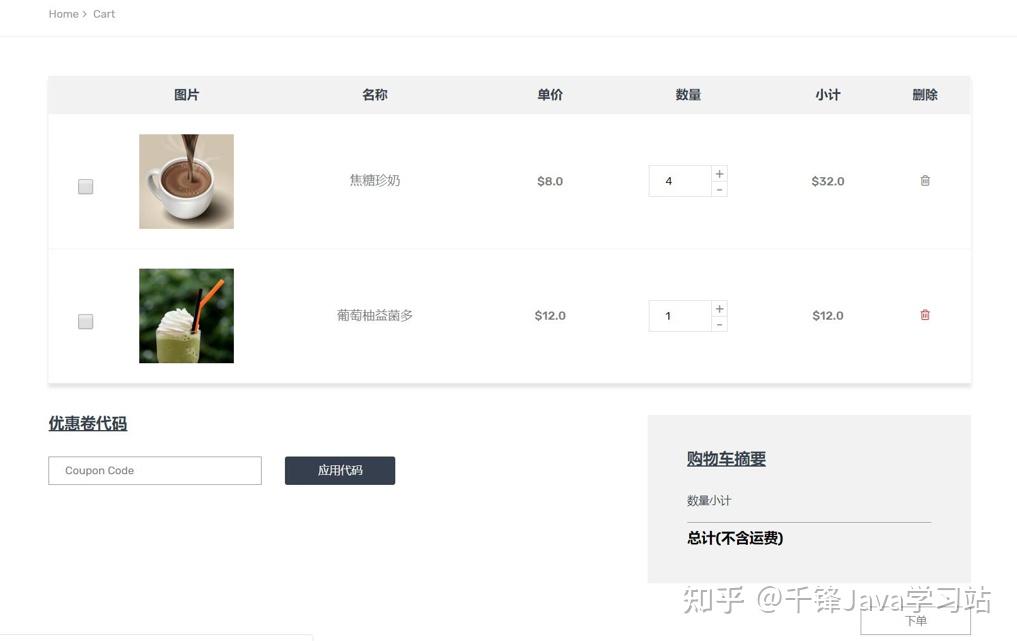Click the 焦糖珍奶 quantity field
Viewport: 1017px width, 641px height.
pyautogui.click(x=680, y=181)
